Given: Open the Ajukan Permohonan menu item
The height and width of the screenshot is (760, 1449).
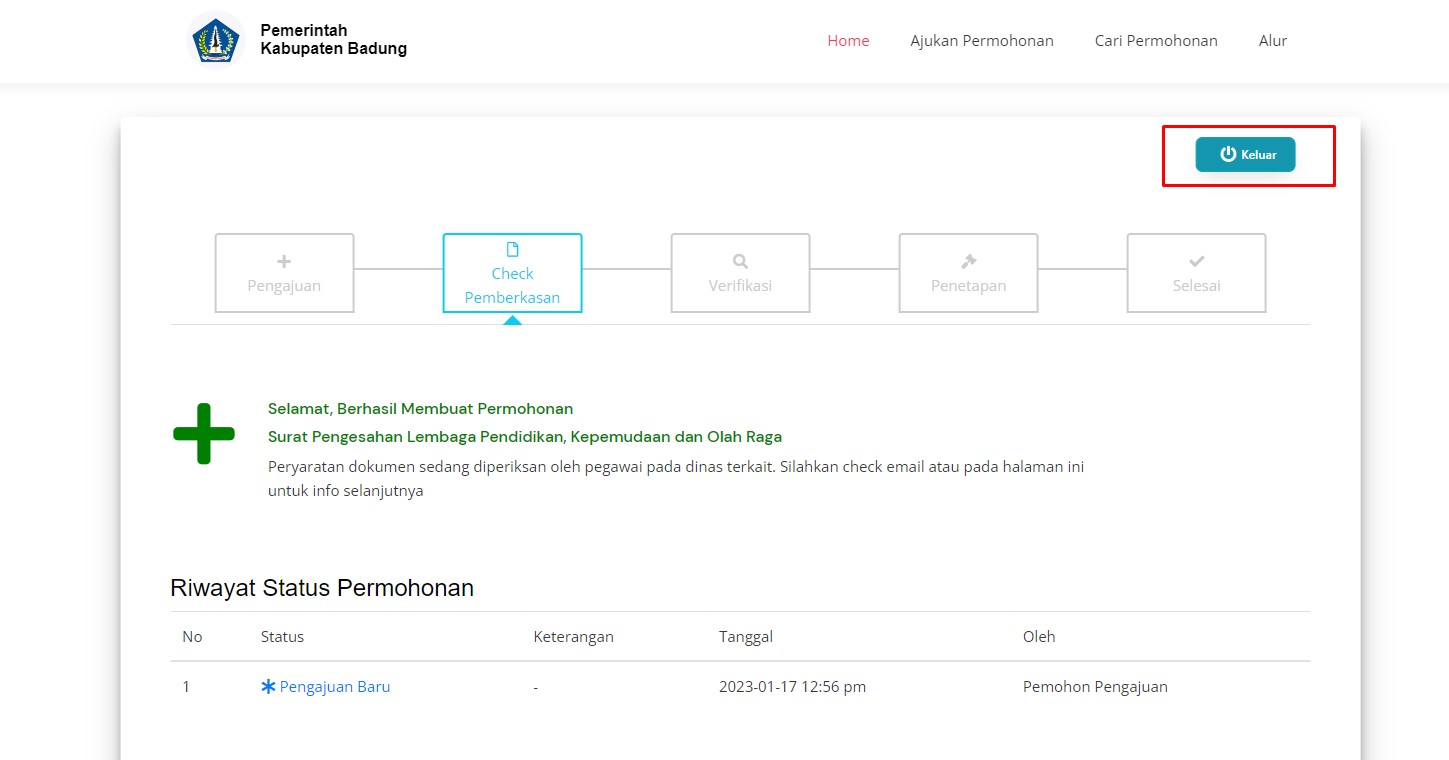Looking at the screenshot, I should [981, 41].
